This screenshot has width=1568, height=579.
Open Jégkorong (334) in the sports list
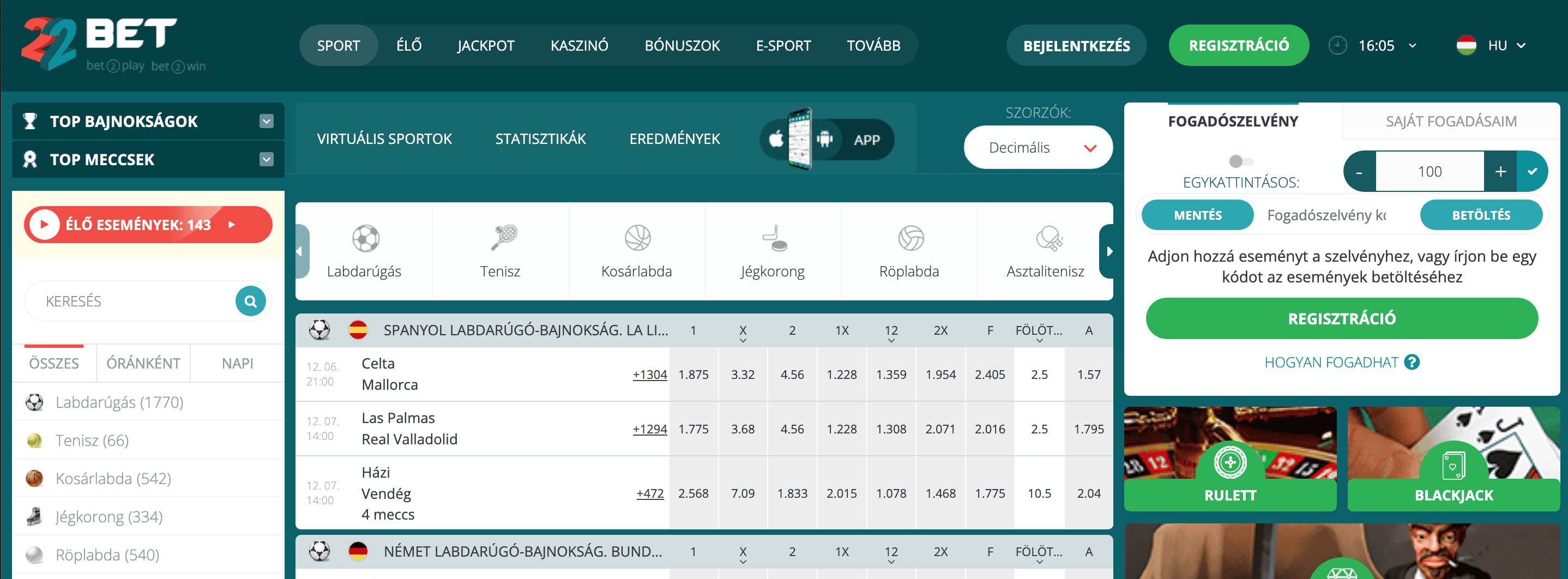pyautogui.click(x=148, y=517)
